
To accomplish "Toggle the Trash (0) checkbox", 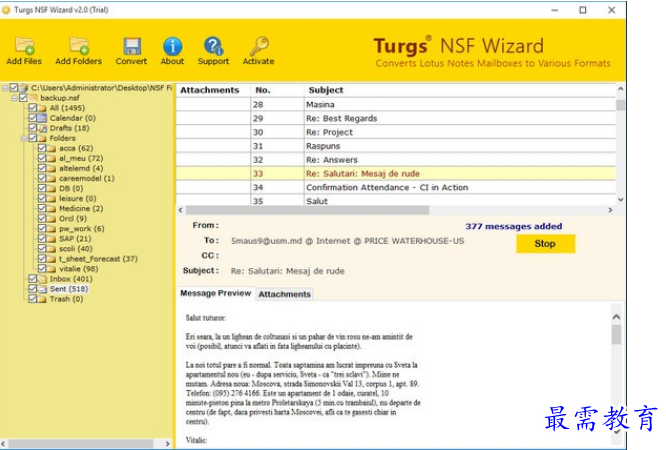I will click(x=32, y=299).
